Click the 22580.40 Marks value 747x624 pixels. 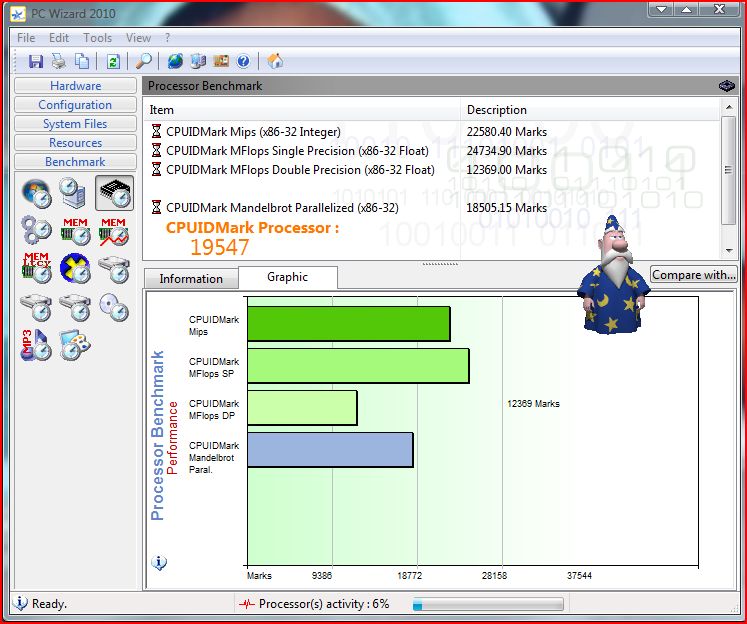click(x=506, y=132)
